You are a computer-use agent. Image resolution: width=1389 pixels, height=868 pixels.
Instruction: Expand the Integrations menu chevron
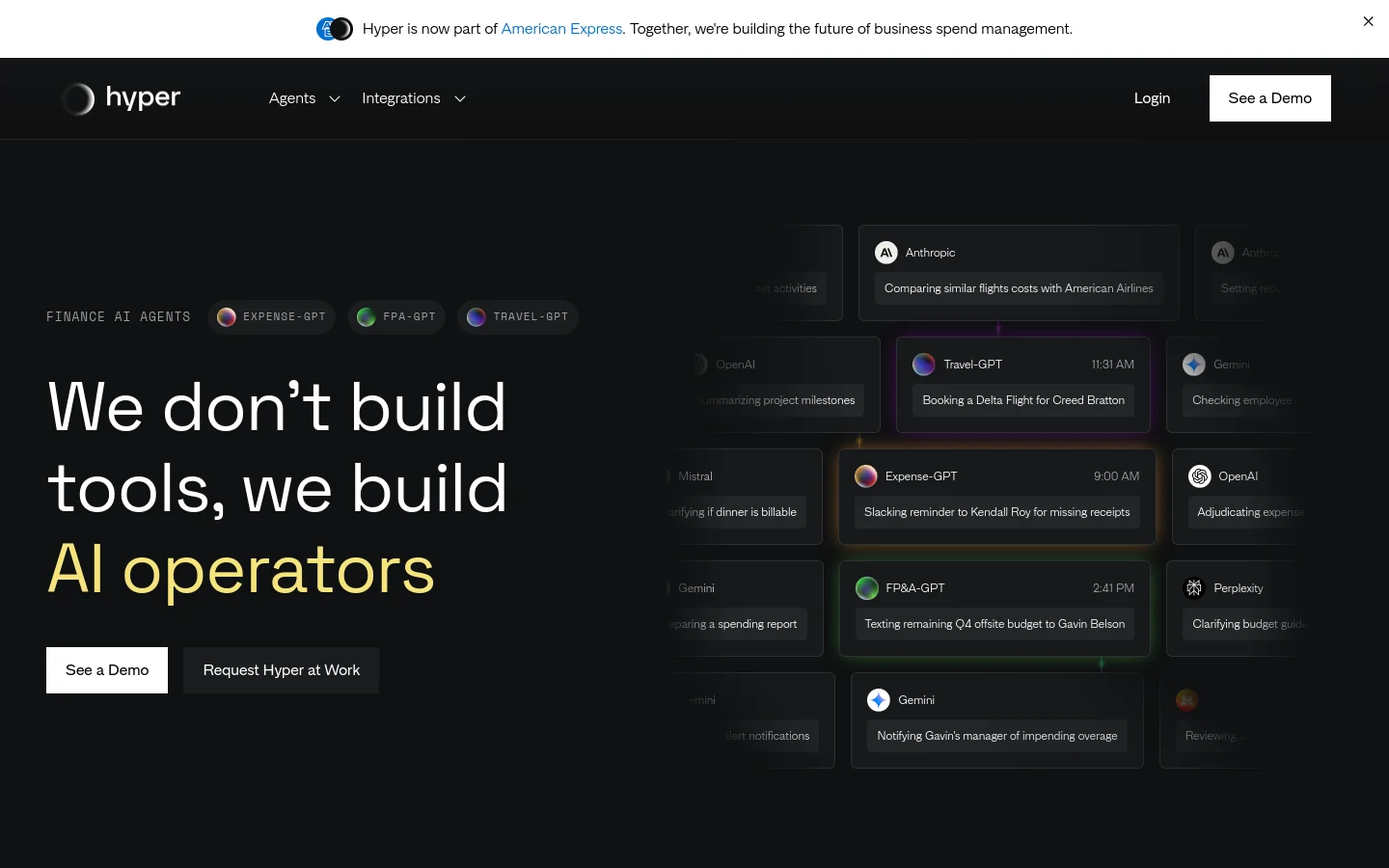(x=460, y=98)
